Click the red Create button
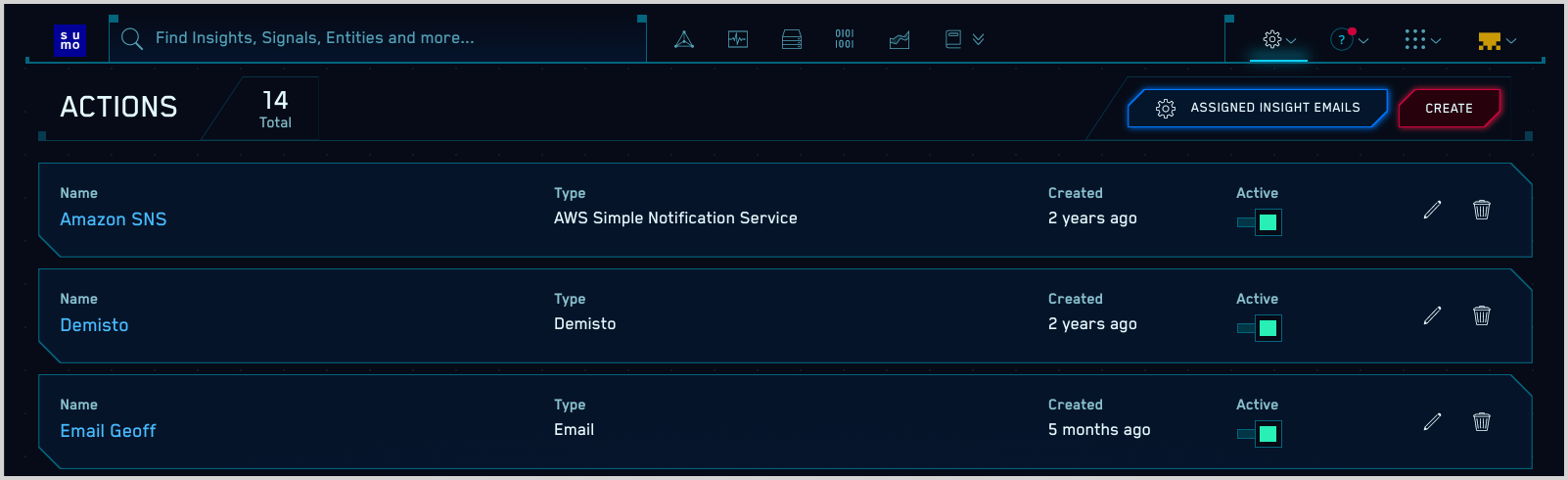This screenshot has height=480, width=1568. click(1450, 108)
